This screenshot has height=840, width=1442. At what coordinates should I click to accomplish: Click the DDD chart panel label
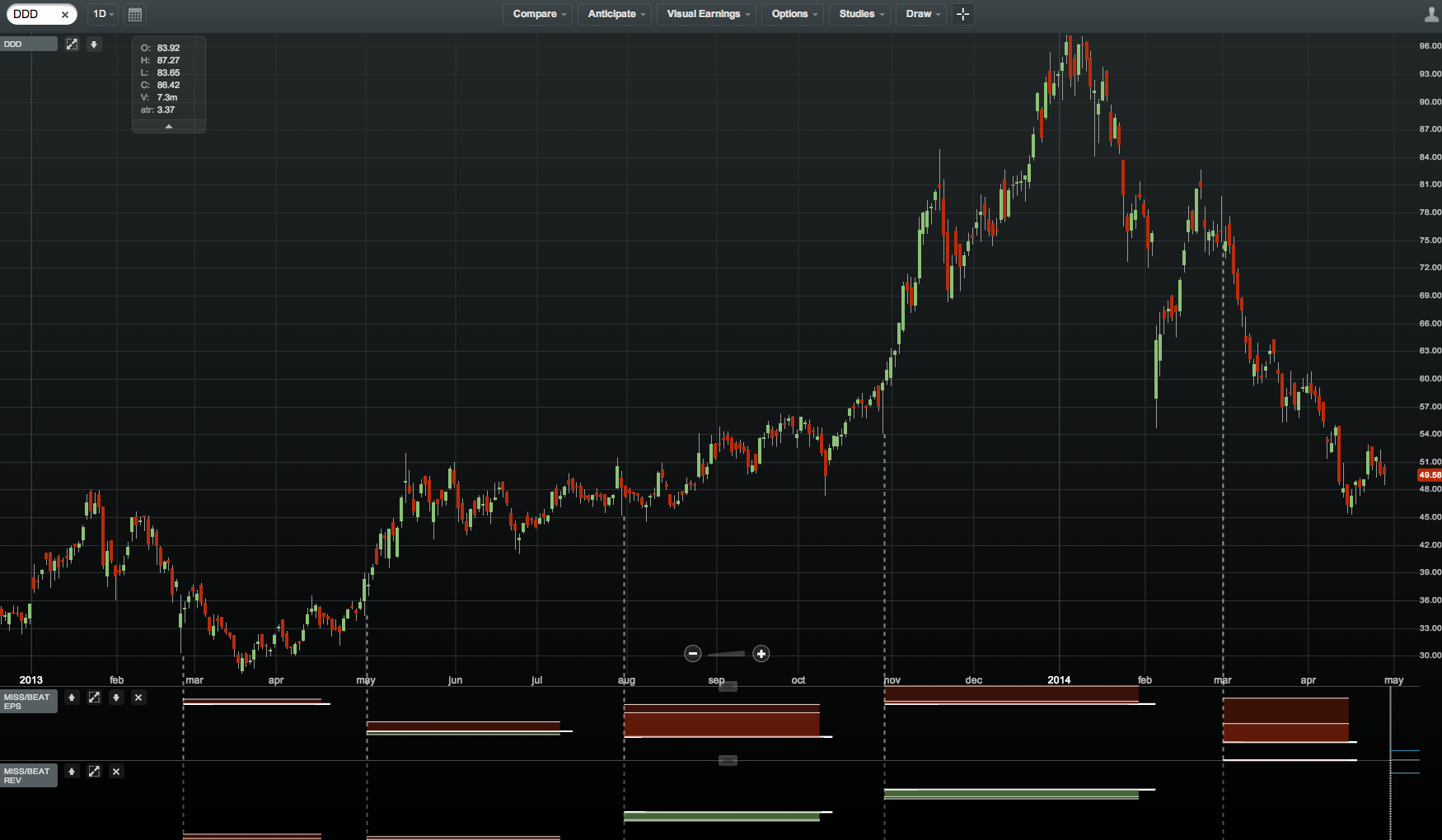click(x=29, y=44)
